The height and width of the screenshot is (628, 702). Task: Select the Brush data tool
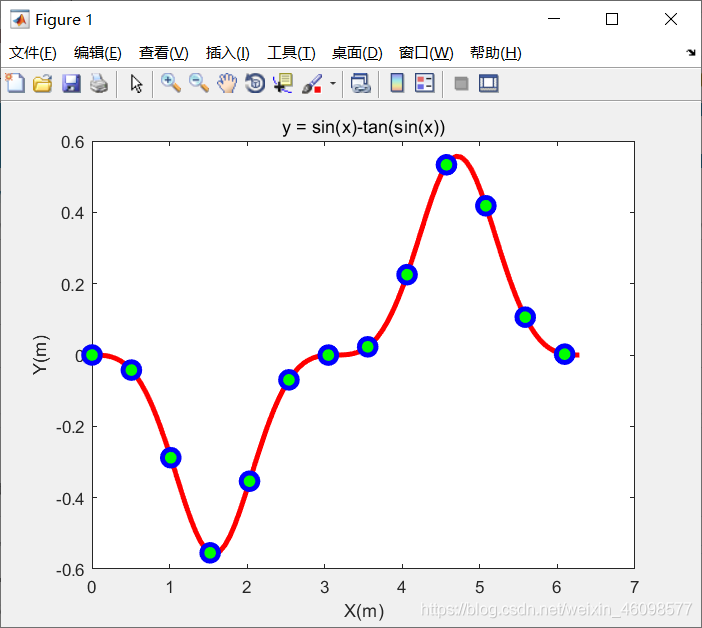(312, 83)
